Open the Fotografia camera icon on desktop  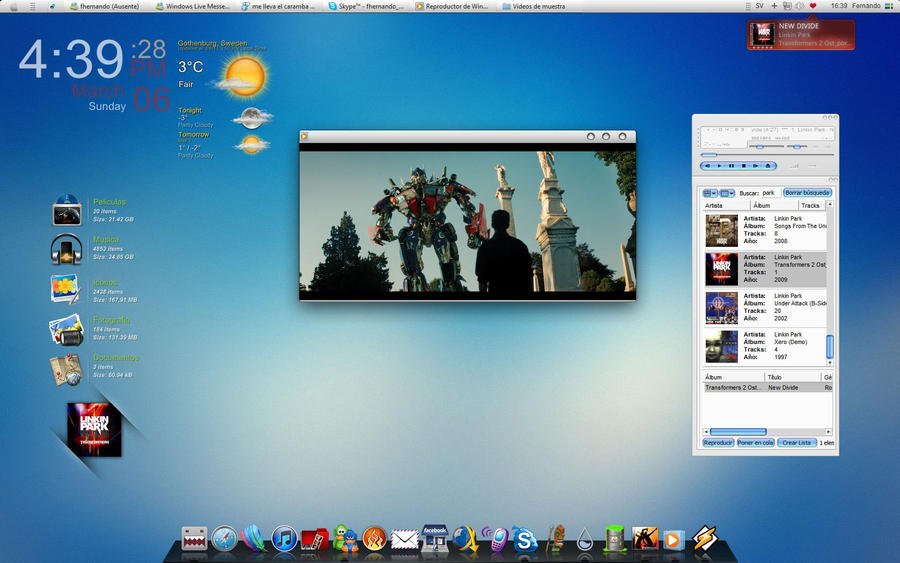coord(67,328)
